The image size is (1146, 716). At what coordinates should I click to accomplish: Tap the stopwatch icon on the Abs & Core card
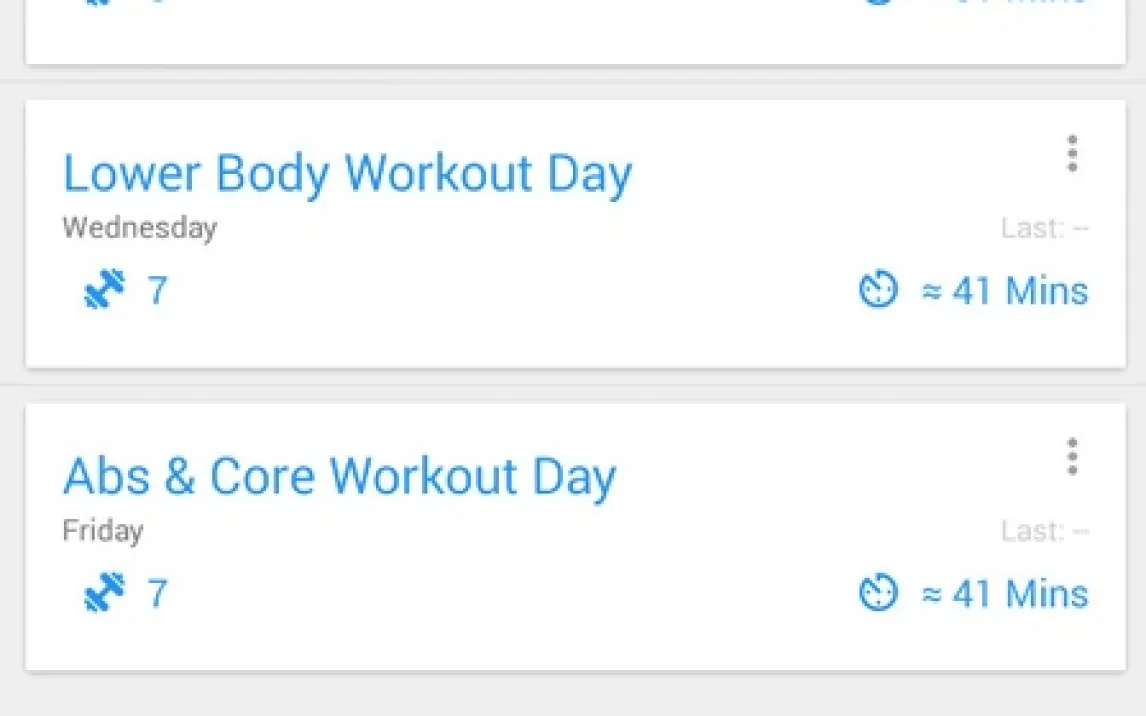(878, 594)
